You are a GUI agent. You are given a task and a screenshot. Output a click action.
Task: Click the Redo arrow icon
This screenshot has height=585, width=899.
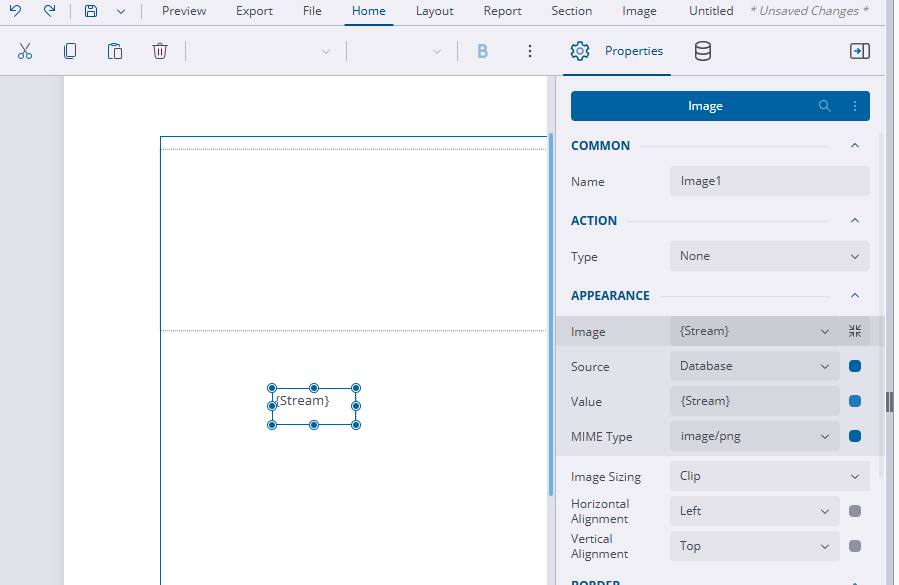click(x=49, y=11)
